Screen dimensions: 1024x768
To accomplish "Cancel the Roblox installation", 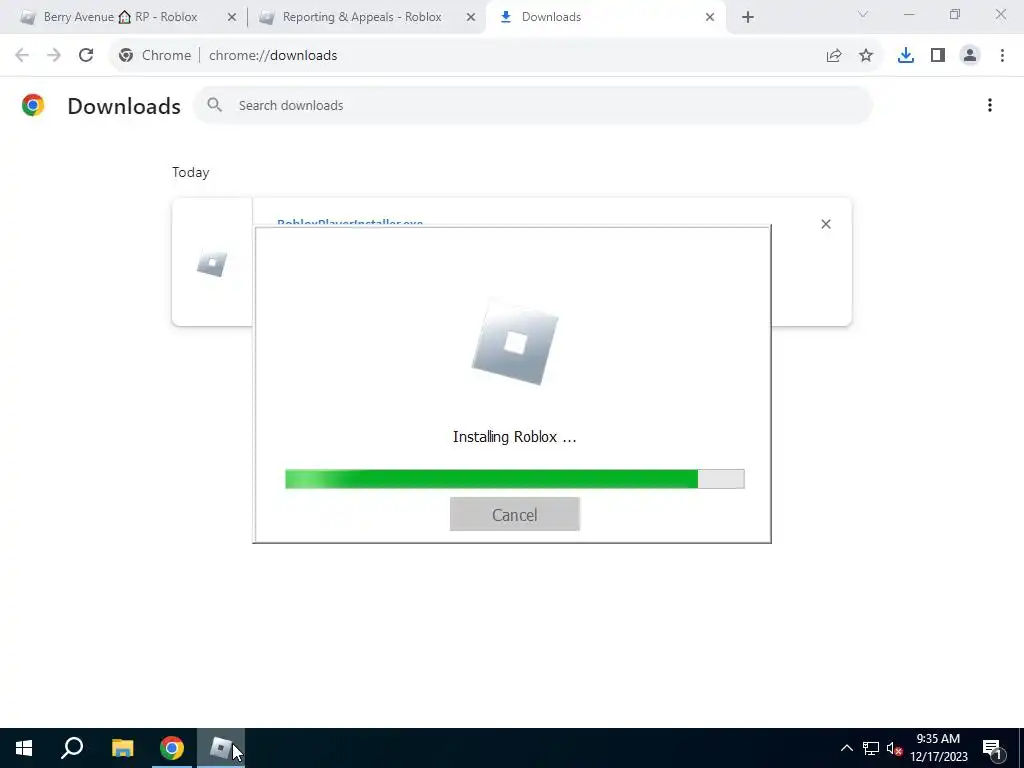I will click(x=515, y=515).
